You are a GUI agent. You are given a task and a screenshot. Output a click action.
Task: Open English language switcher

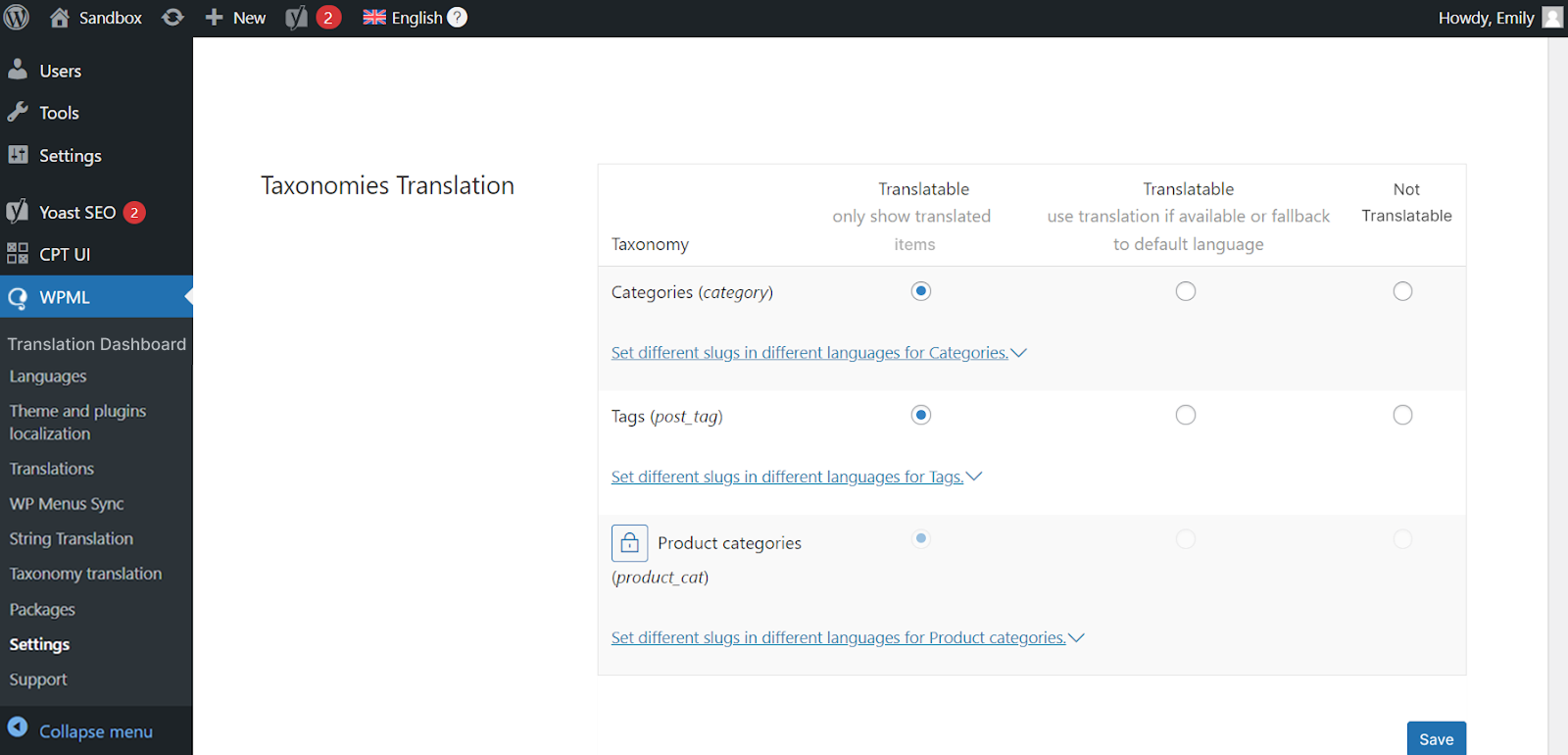point(416,18)
